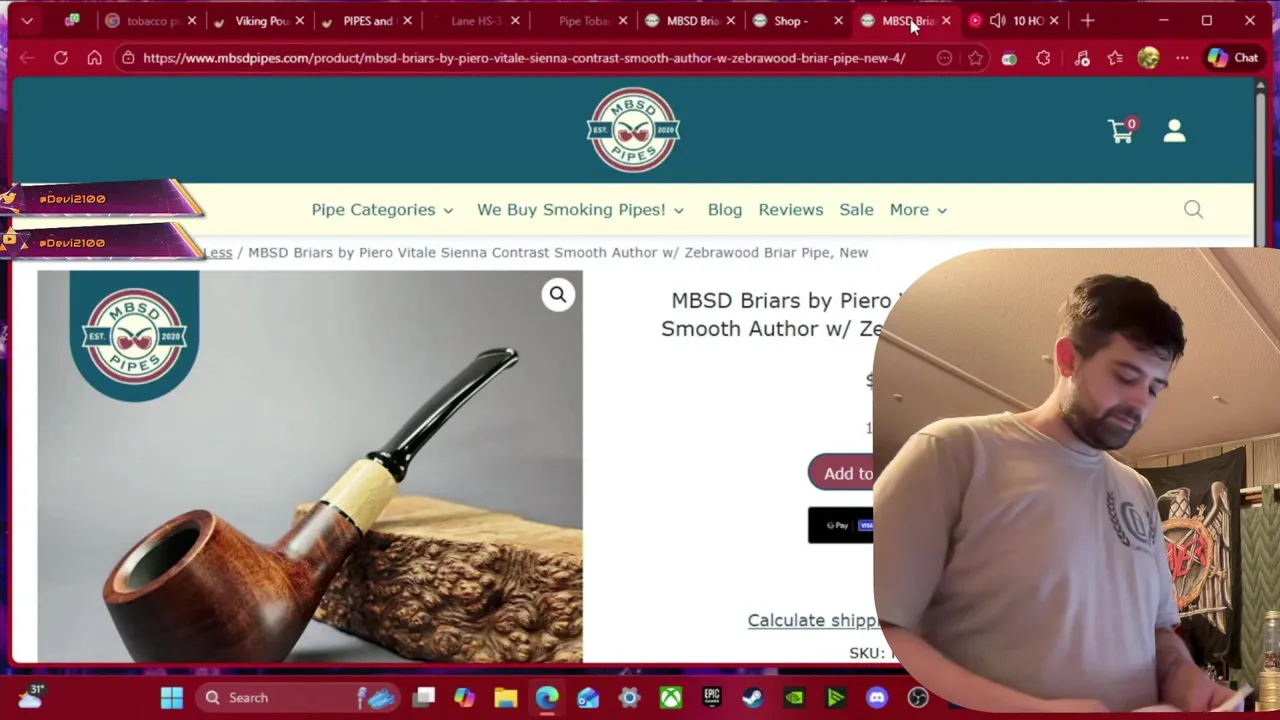This screenshot has width=1280, height=720.
Task: Click the Less breadcrumb link
Action: [218, 252]
